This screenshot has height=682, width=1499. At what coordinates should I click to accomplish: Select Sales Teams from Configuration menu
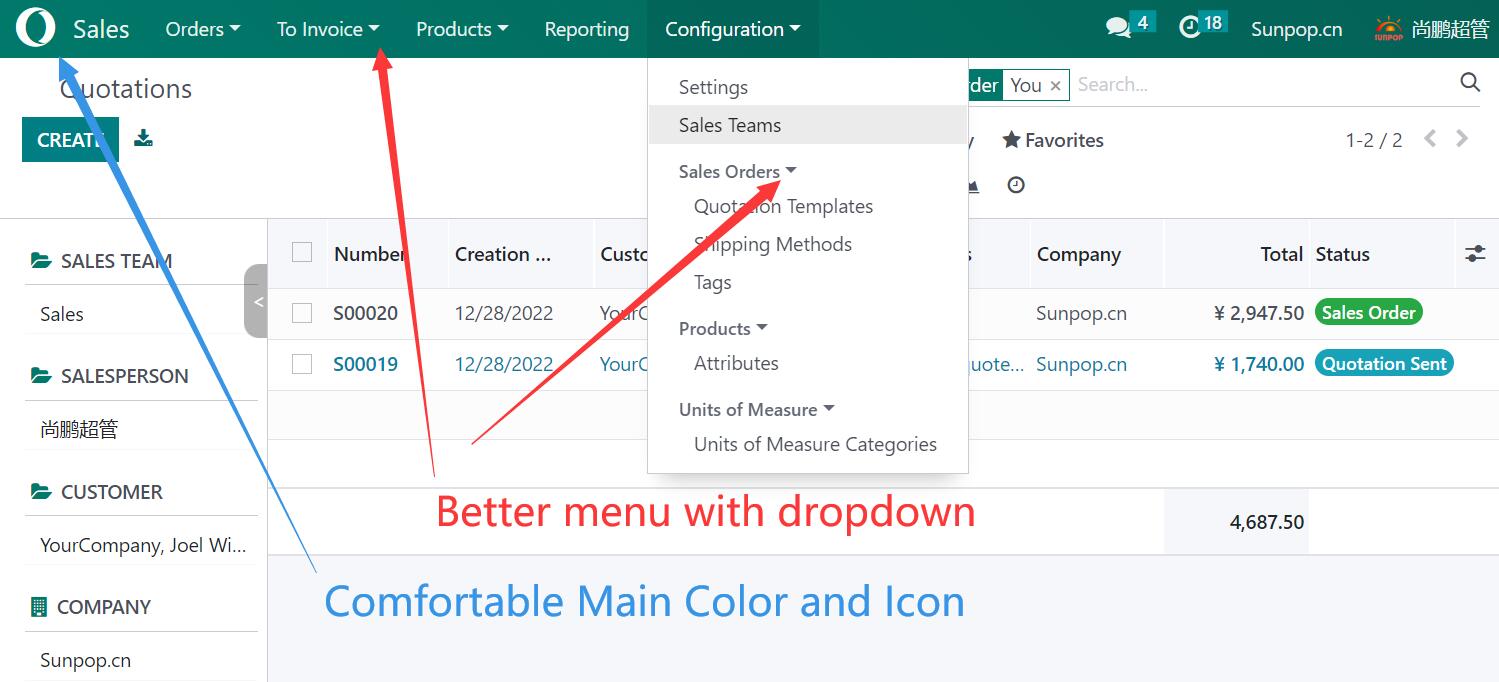click(x=730, y=125)
